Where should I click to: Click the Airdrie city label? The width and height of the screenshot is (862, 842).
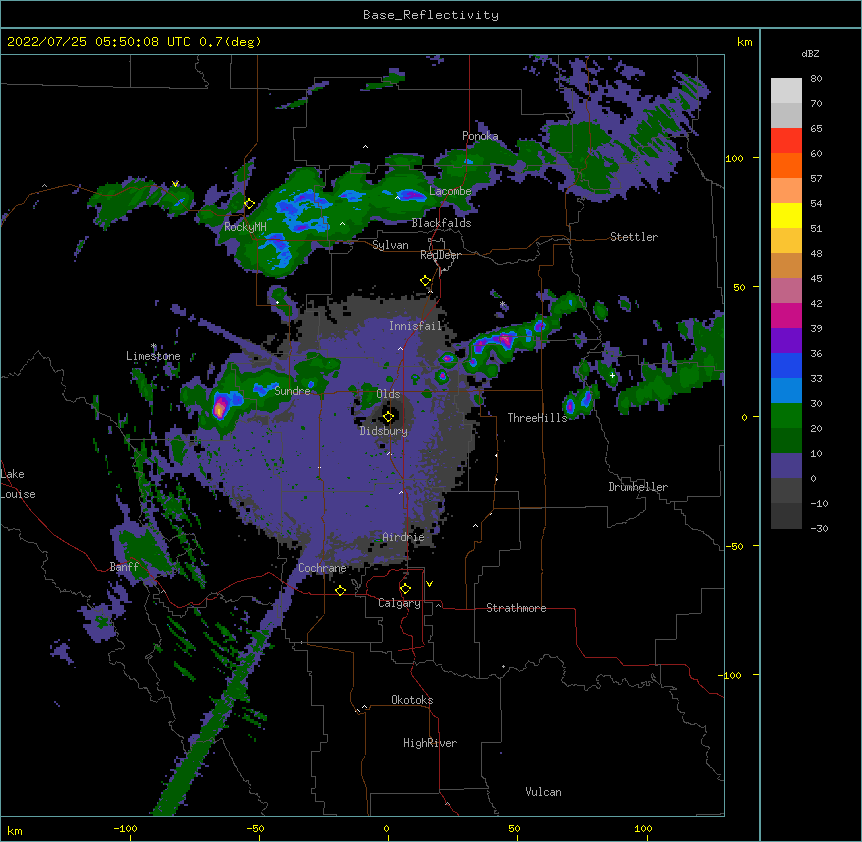click(x=404, y=537)
